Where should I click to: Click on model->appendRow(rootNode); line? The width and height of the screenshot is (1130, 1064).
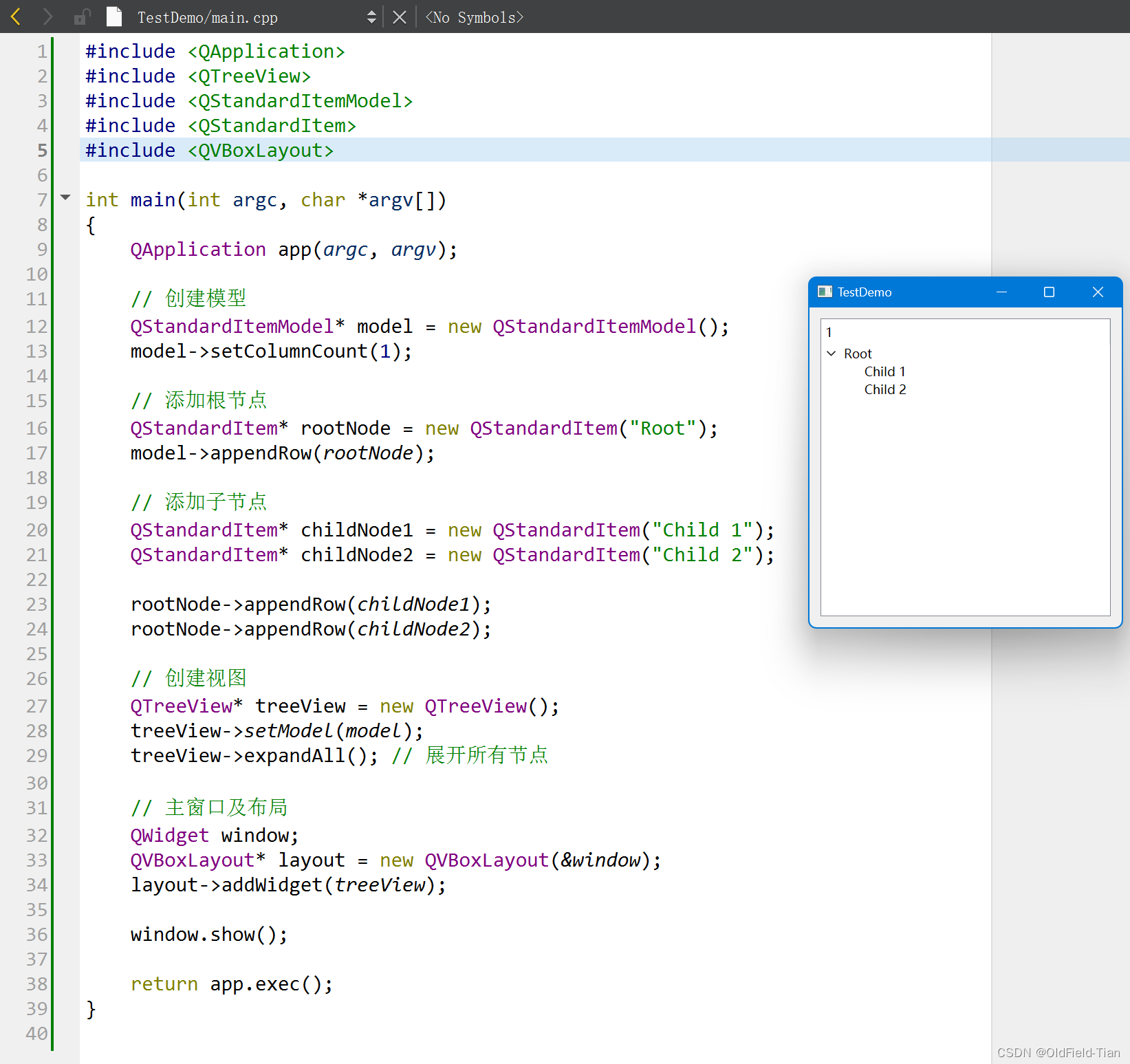[283, 453]
